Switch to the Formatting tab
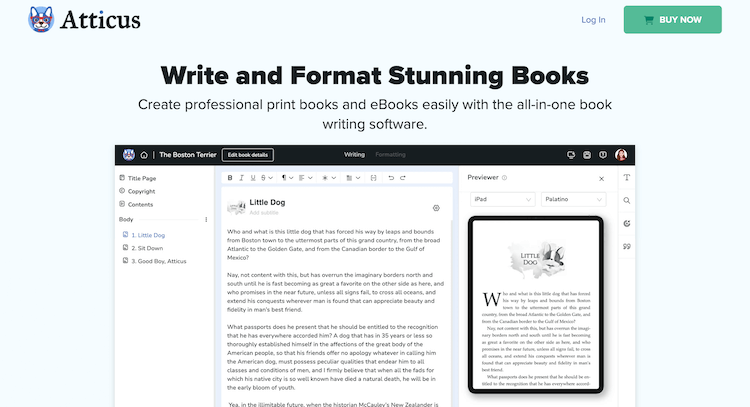 [x=390, y=154]
